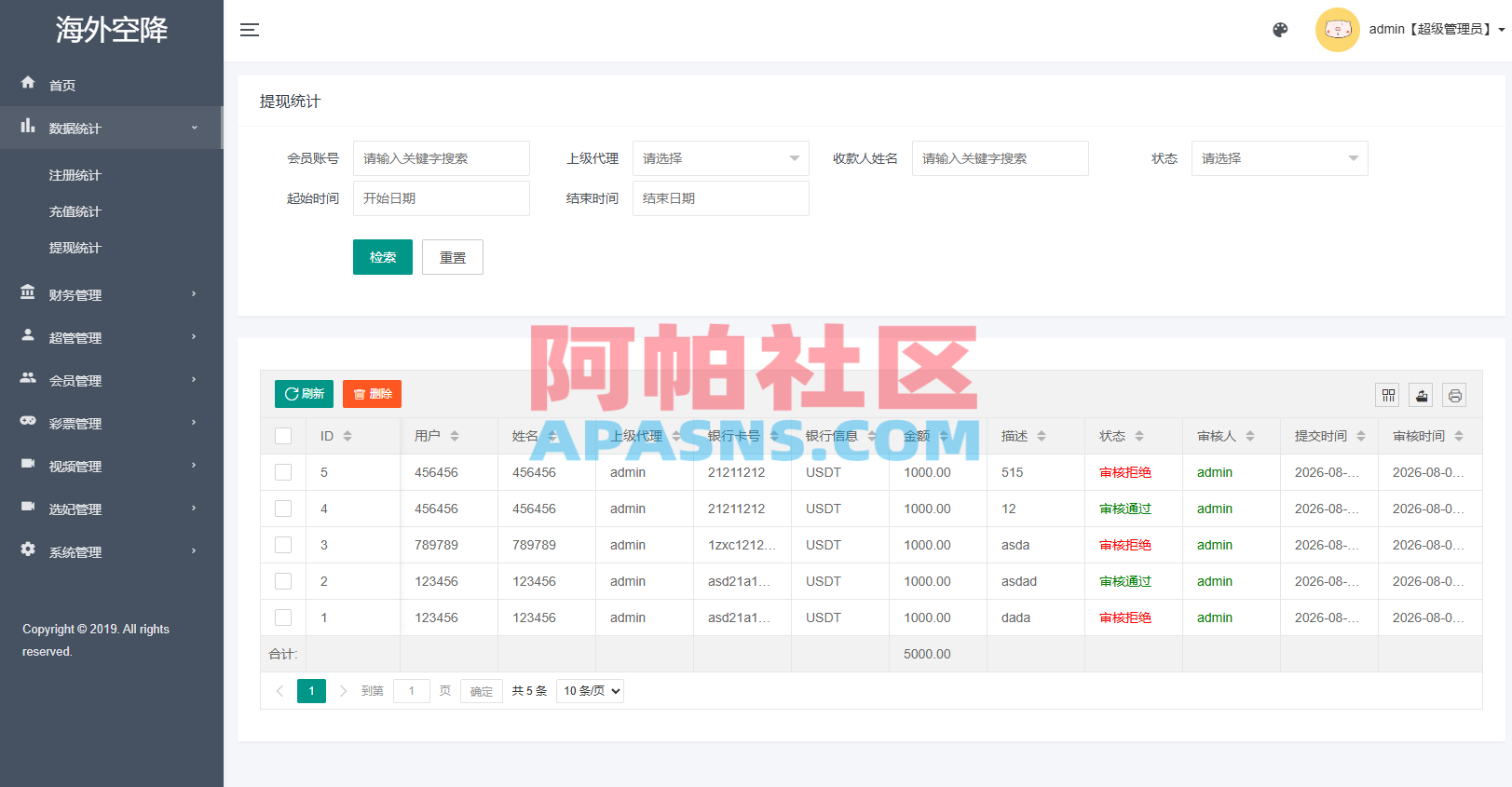
Task: Expand the 财务管理 sidebar menu
Action: click(x=111, y=294)
